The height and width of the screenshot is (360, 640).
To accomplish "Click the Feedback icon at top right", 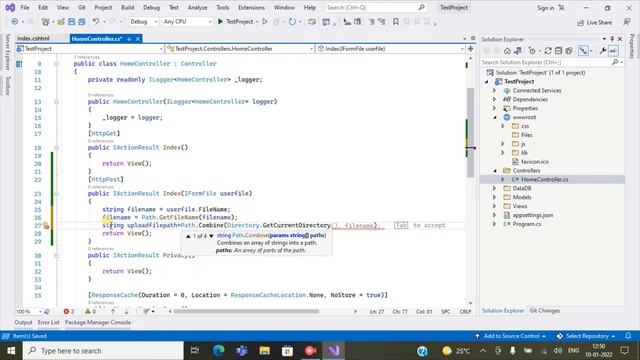I will coord(627,22).
